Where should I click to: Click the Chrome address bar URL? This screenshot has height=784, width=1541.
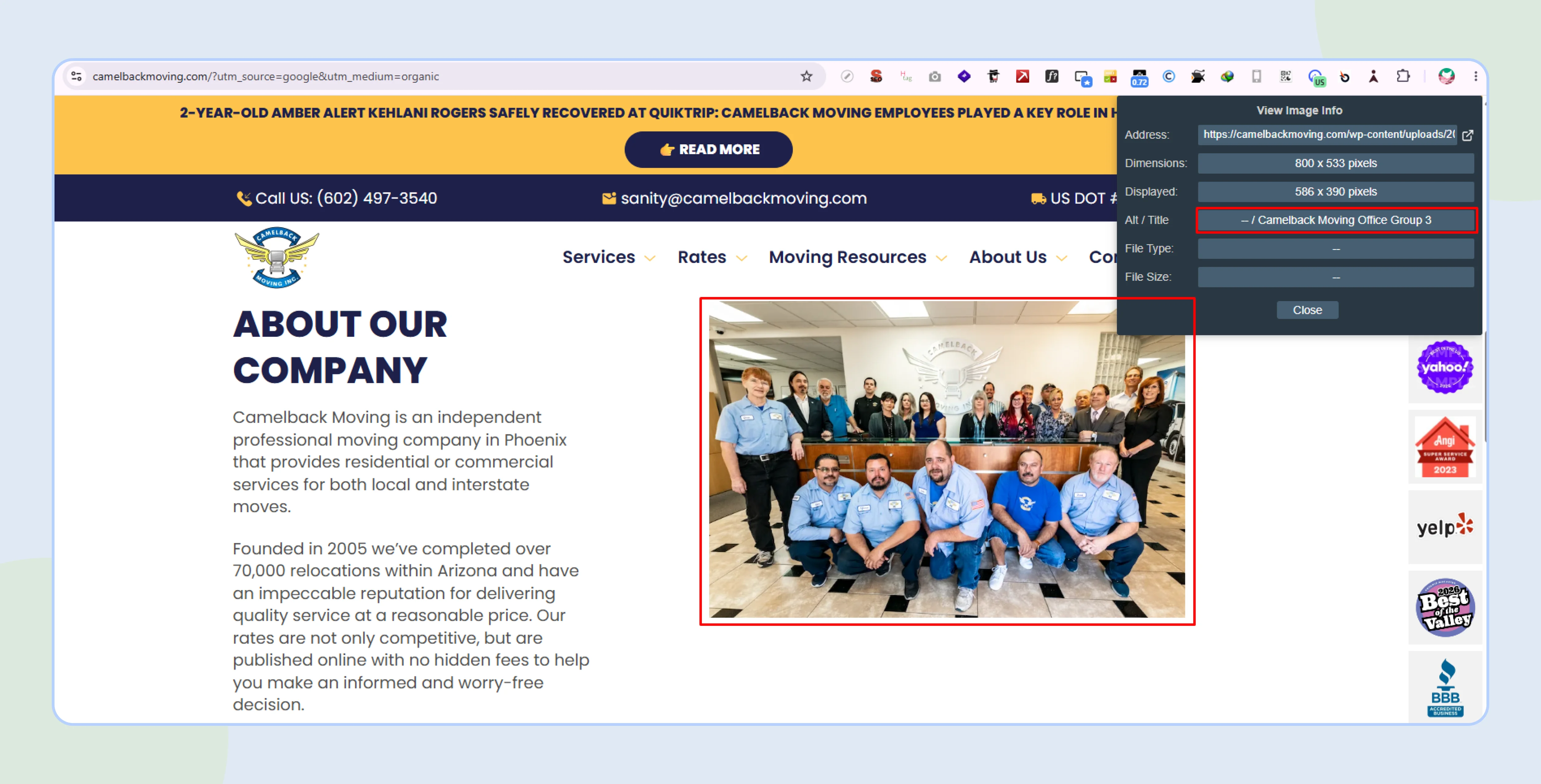pyautogui.click(x=265, y=76)
